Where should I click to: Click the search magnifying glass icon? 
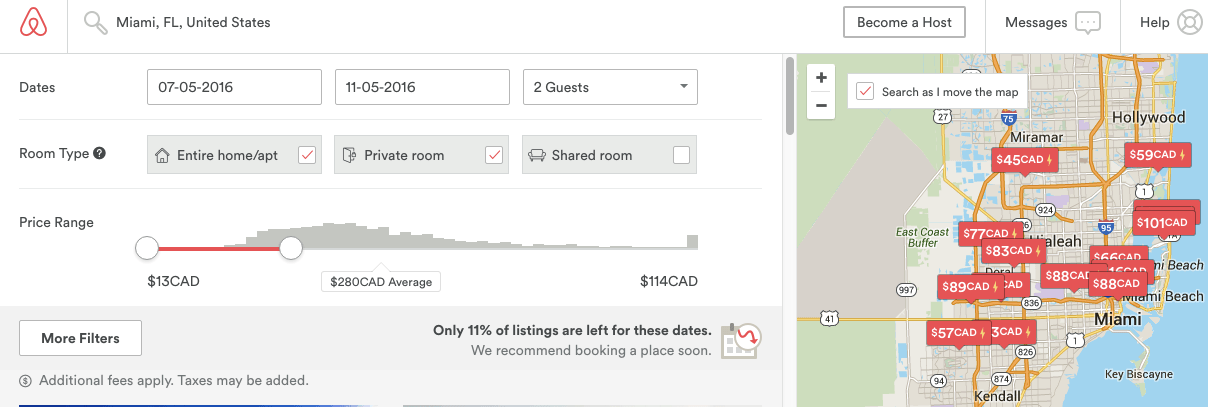pyautogui.click(x=95, y=22)
